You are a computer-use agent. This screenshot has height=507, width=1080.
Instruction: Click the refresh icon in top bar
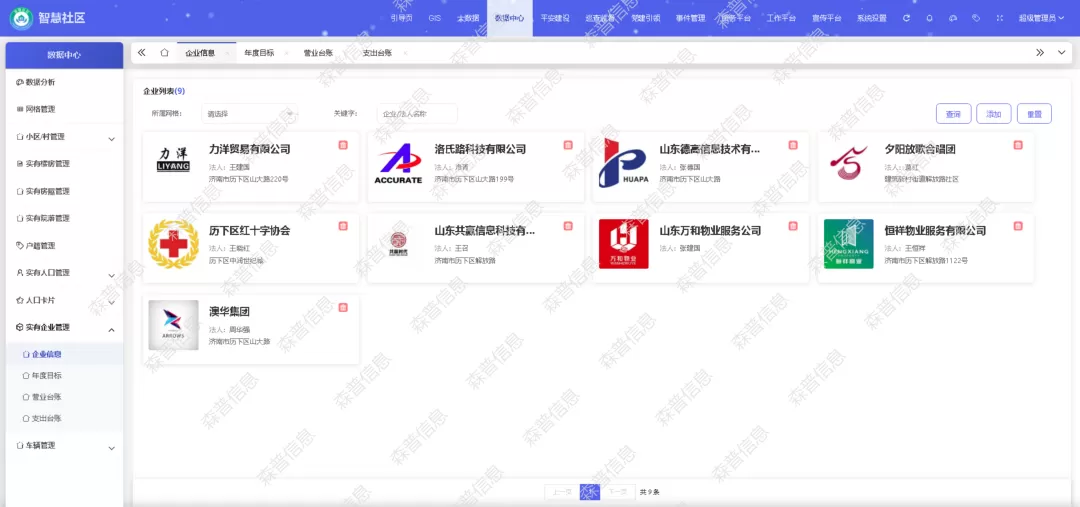click(x=906, y=19)
